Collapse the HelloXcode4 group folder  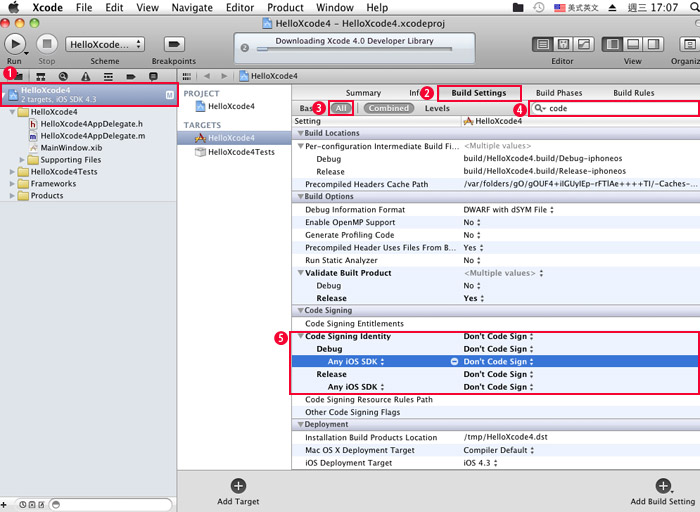(x=12, y=112)
